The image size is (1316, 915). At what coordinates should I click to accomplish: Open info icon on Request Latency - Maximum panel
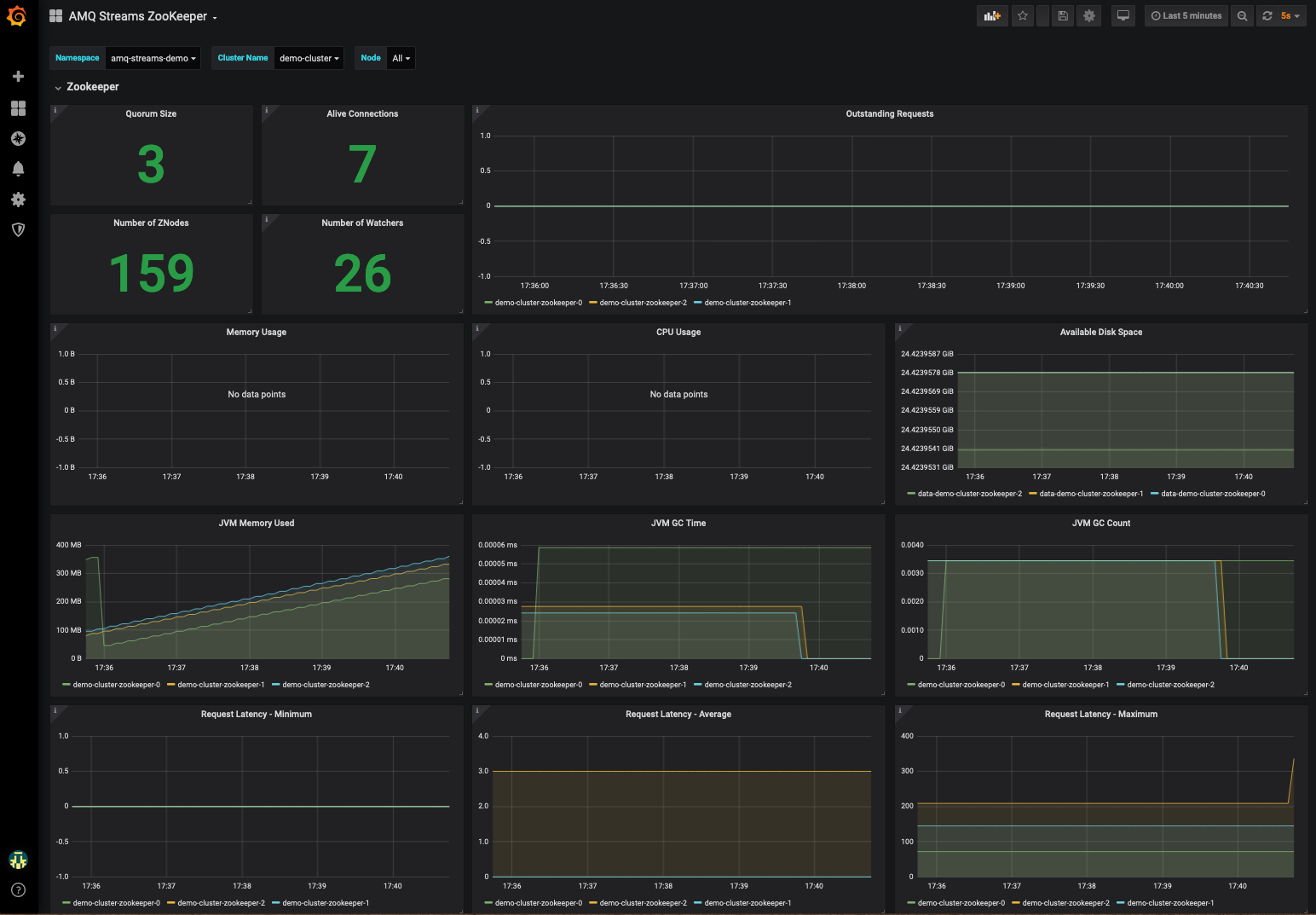899,710
